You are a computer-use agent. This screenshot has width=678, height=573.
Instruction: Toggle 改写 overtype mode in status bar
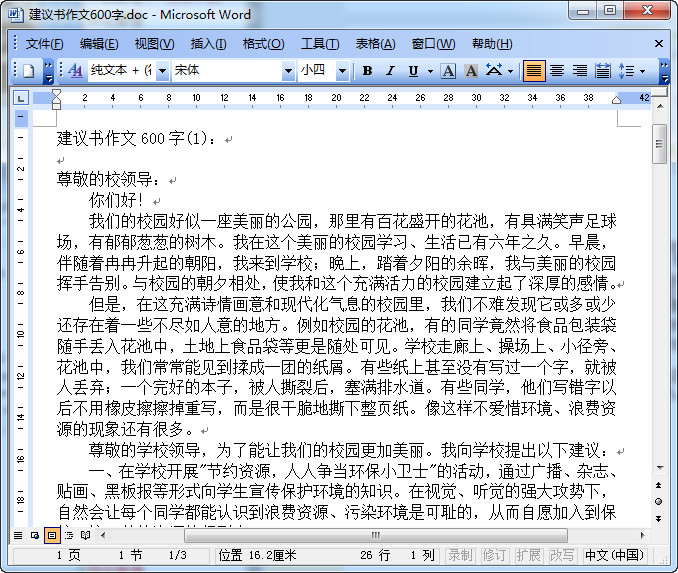(561, 555)
